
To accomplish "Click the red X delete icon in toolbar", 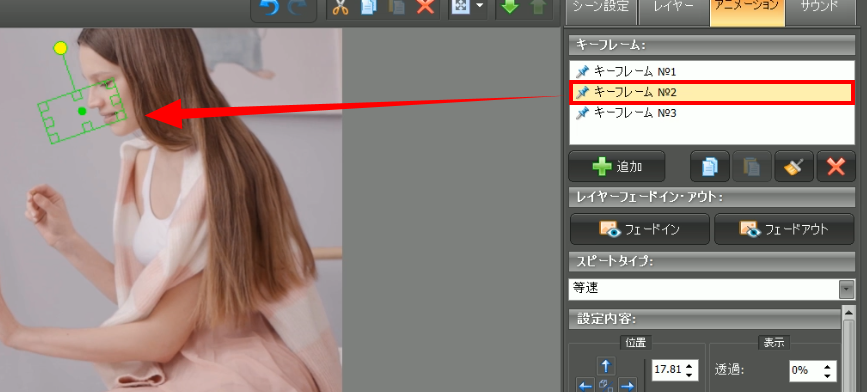I will coord(425,8).
